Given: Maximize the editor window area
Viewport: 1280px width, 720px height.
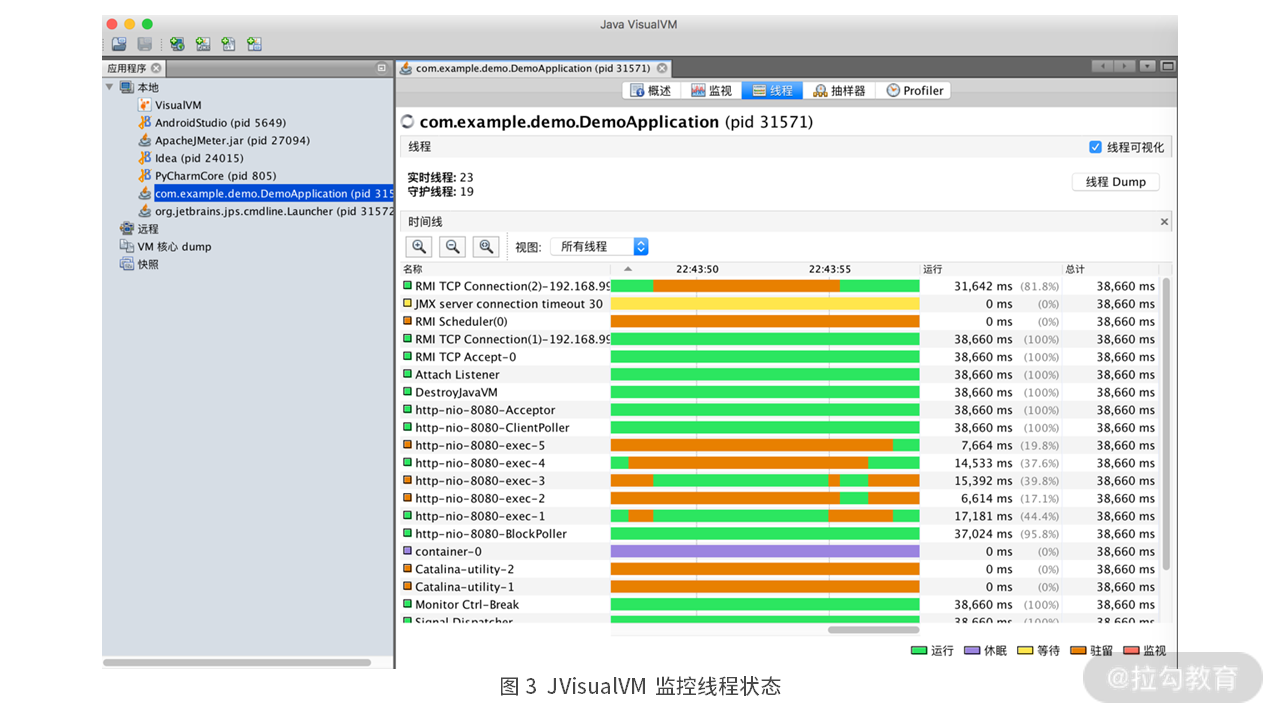Looking at the screenshot, I should pos(1168,67).
